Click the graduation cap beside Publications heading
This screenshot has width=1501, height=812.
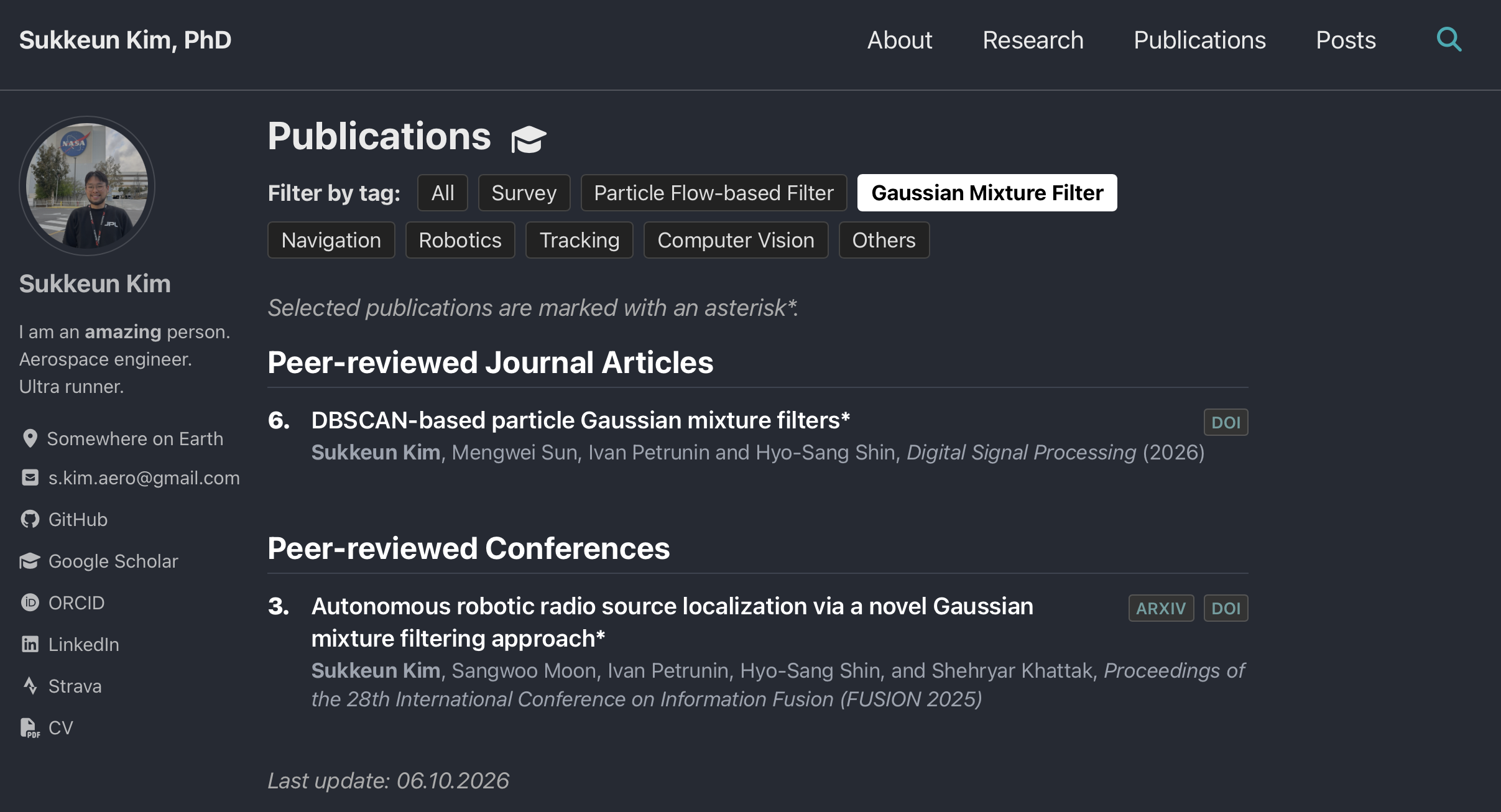529,139
